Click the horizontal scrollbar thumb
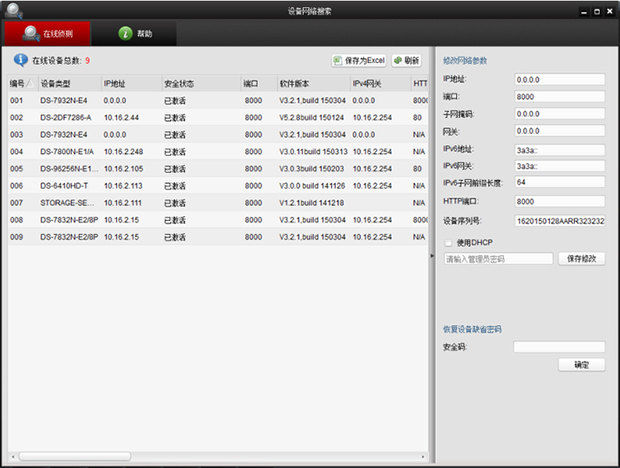The height and width of the screenshot is (468, 620). pyautogui.click(x=75, y=457)
